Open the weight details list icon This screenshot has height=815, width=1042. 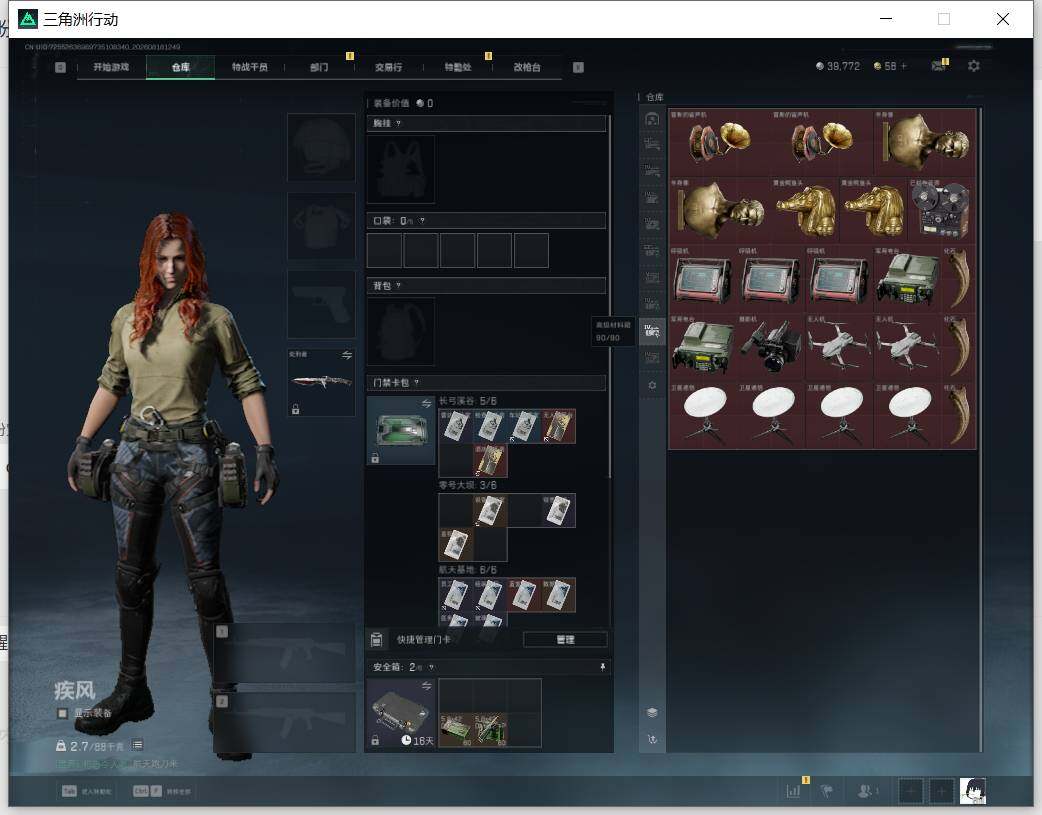(138, 745)
